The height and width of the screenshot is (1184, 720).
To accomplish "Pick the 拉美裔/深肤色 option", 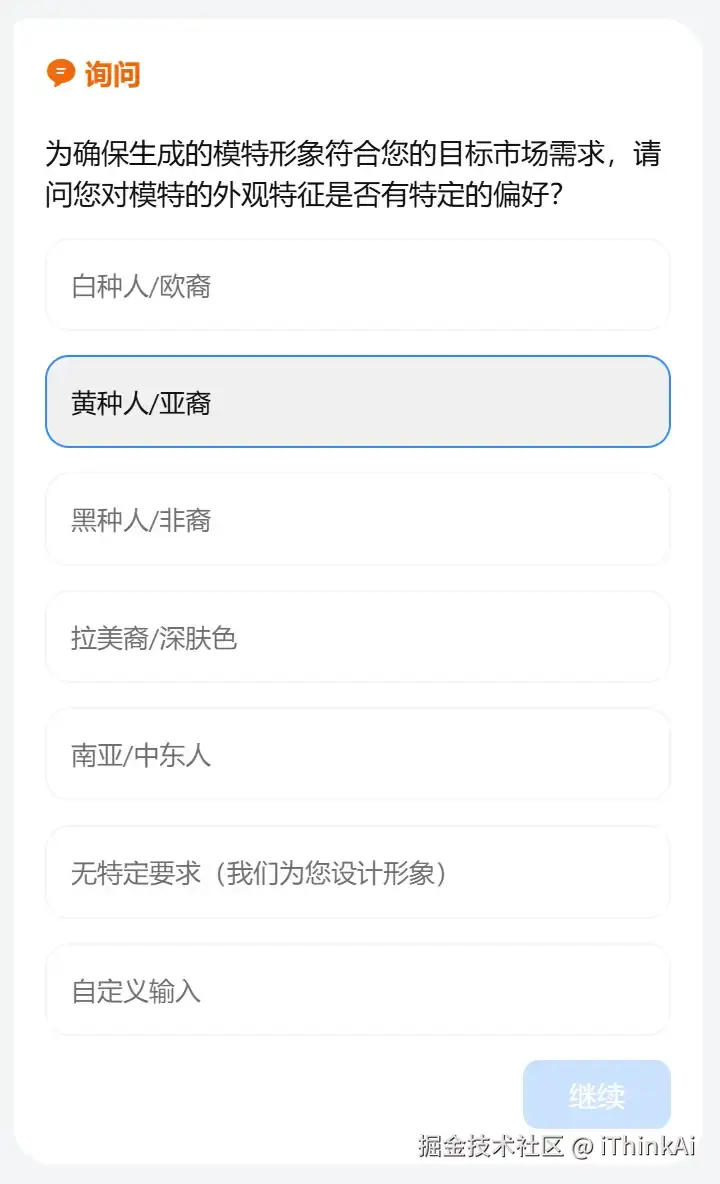I will click(x=357, y=637).
